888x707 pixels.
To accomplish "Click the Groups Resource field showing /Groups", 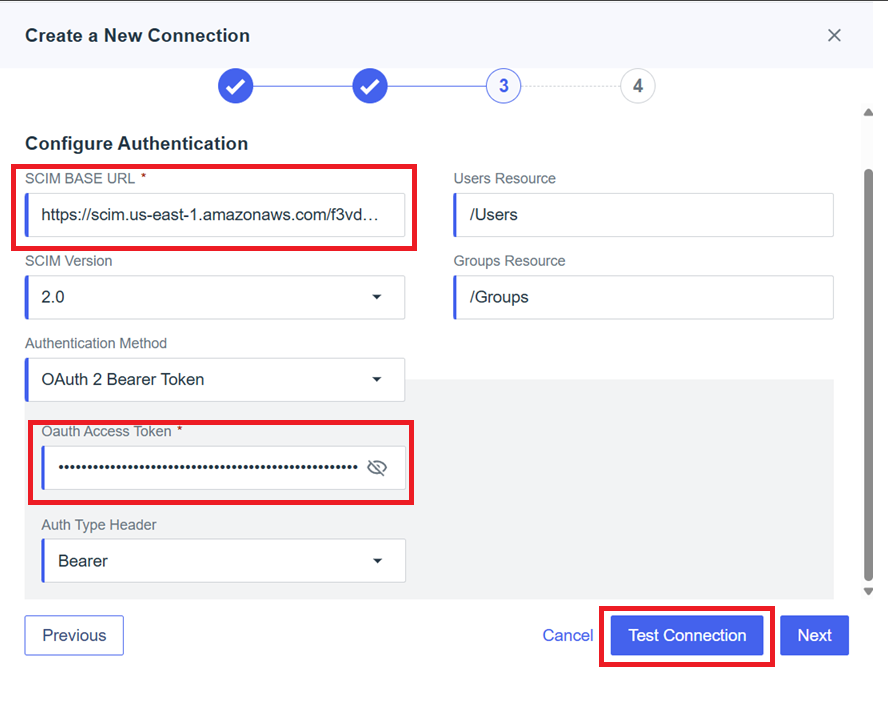I will (643, 297).
